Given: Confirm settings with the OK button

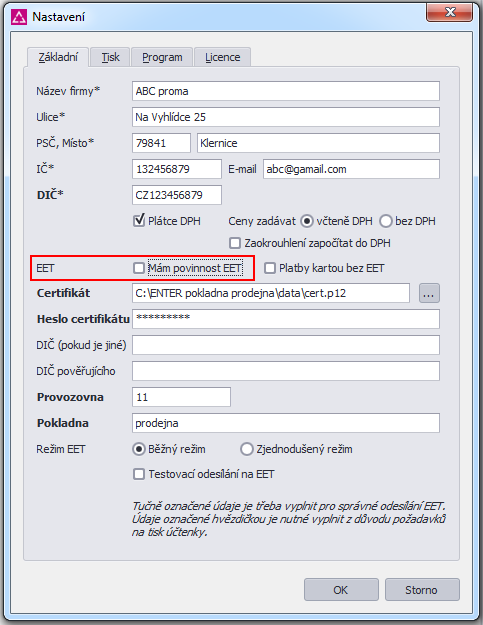Looking at the screenshot, I should (341, 590).
